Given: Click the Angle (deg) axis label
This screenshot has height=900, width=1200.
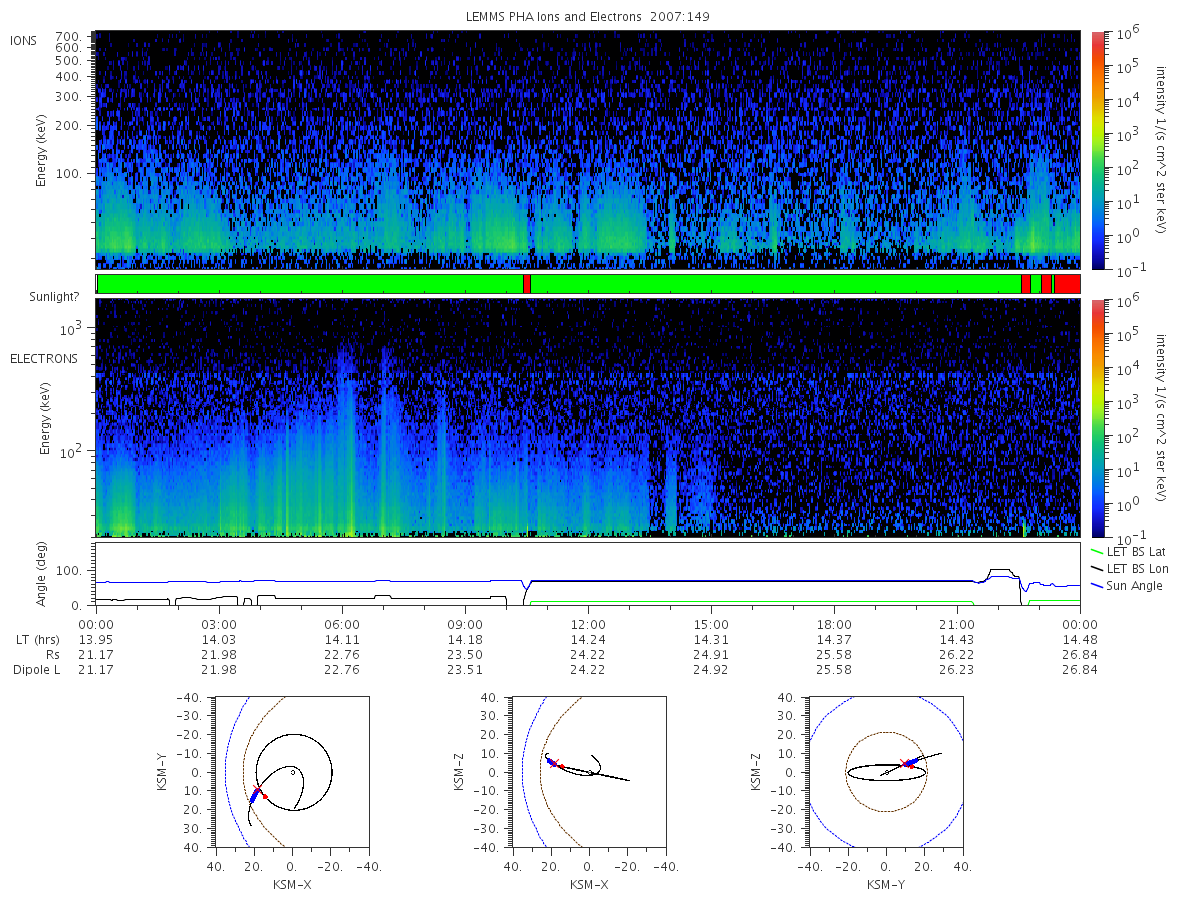Looking at the screenshot, I should 46,575.
